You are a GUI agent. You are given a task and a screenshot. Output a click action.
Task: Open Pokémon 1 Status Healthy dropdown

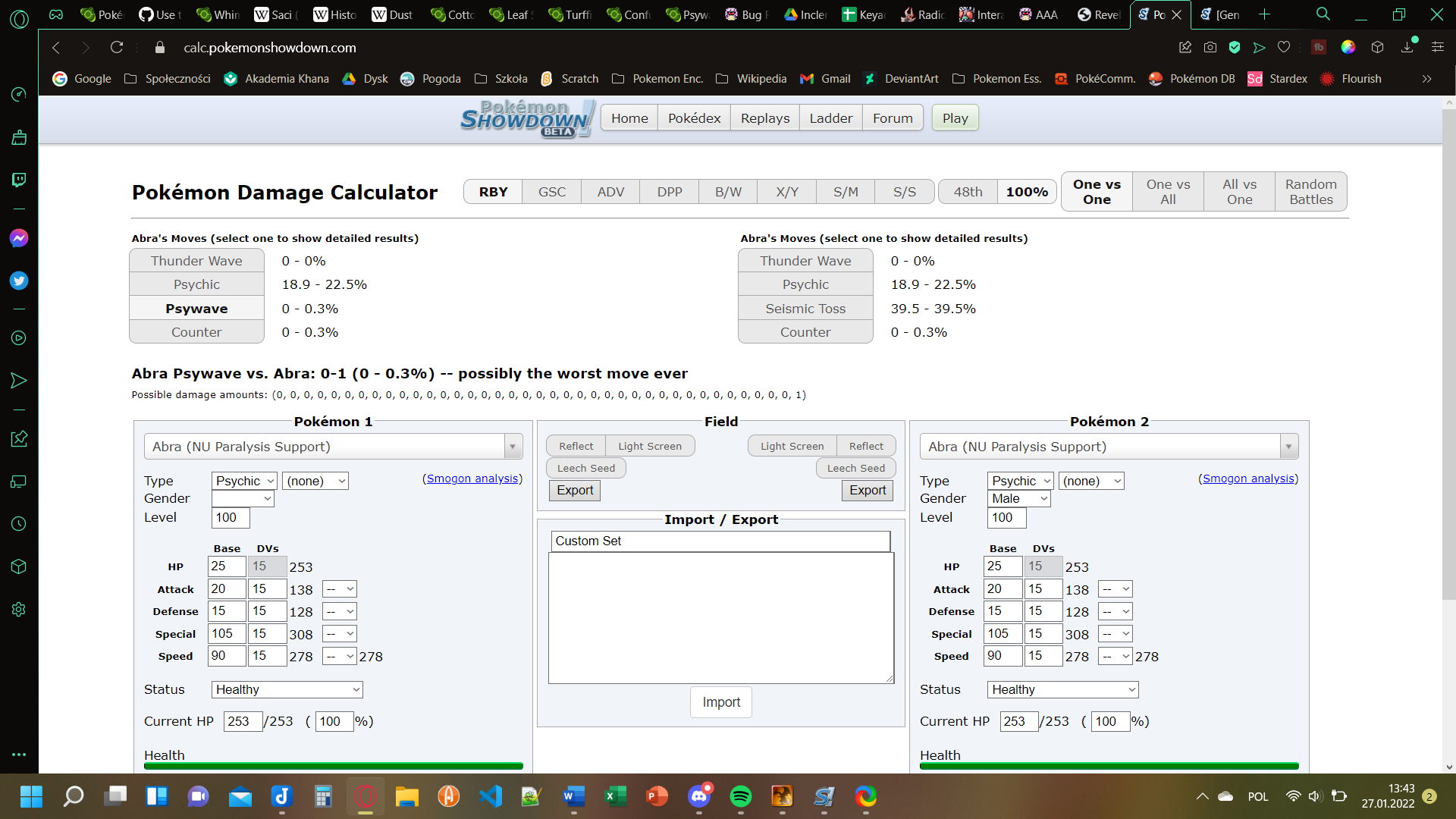pyautogui.click(x=287, y=689)
